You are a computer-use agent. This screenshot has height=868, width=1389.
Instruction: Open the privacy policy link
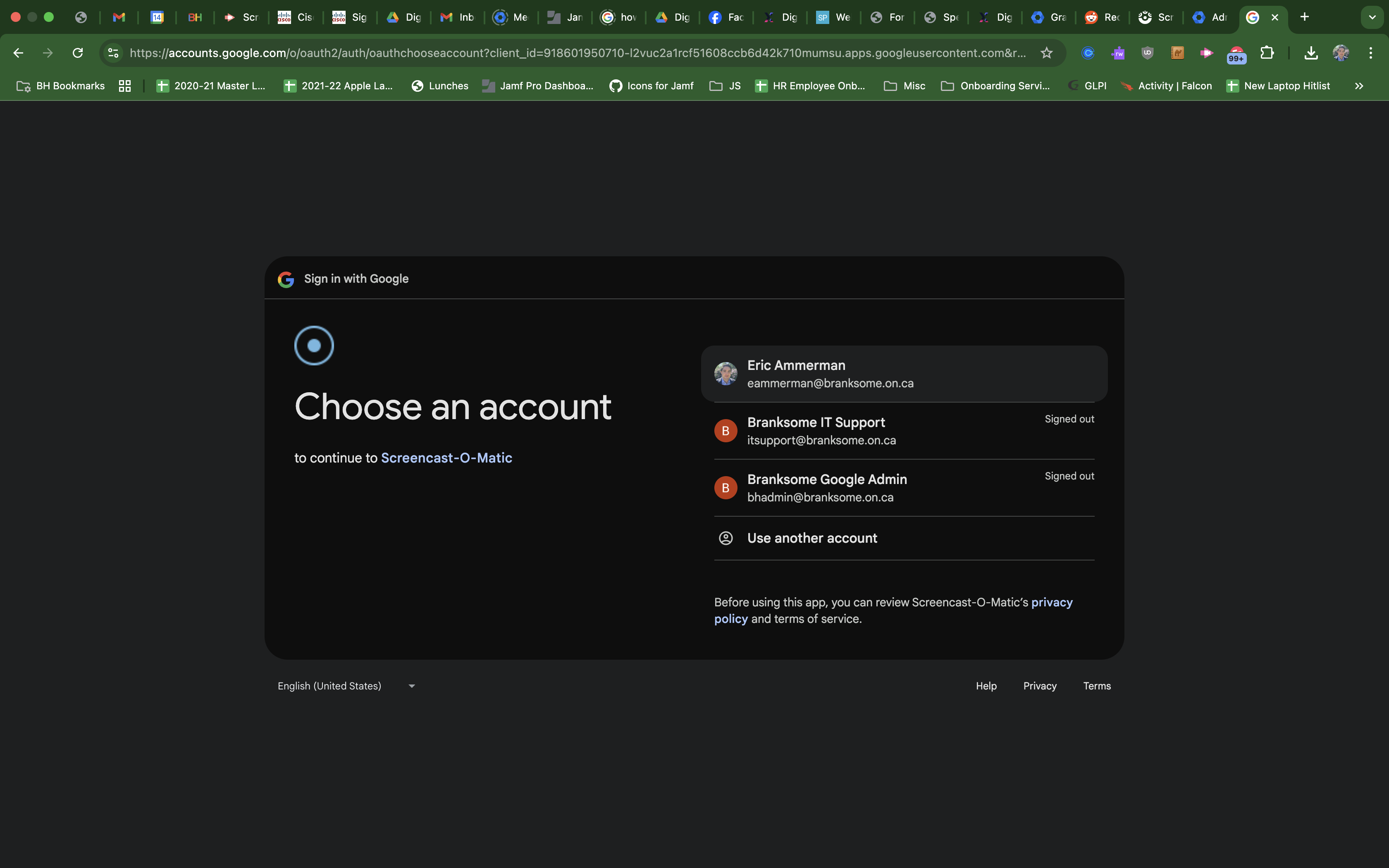(x=1052, y=602)
